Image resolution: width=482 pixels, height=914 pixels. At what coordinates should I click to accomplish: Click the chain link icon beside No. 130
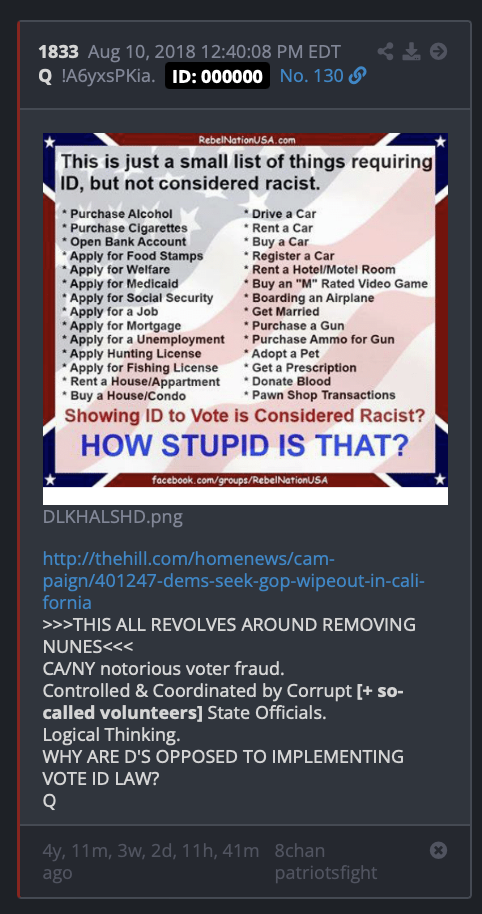tap(357, 76)
